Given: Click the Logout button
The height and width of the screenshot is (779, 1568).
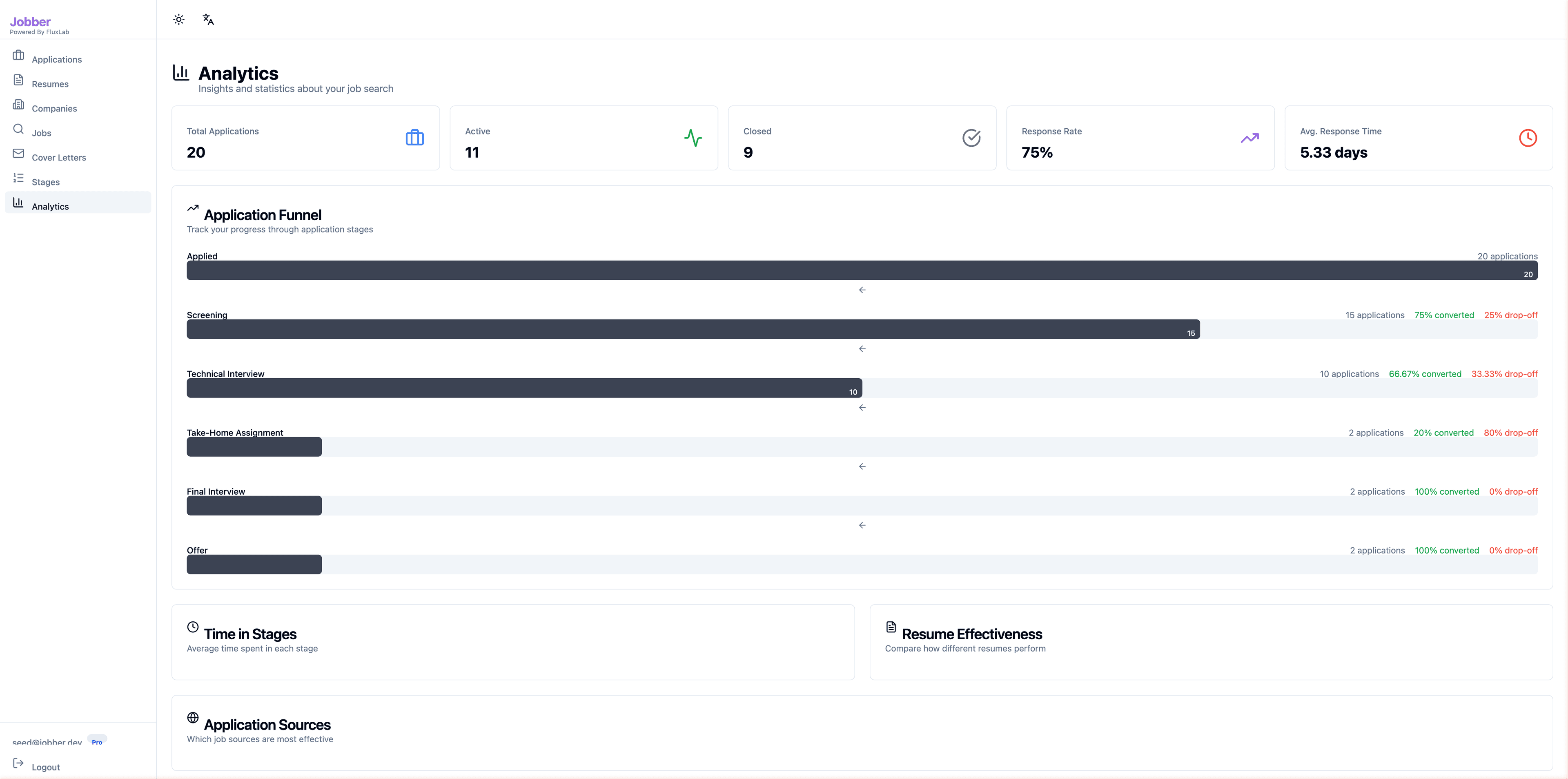Looking at the screenshot, I should (x=46, y=766).
